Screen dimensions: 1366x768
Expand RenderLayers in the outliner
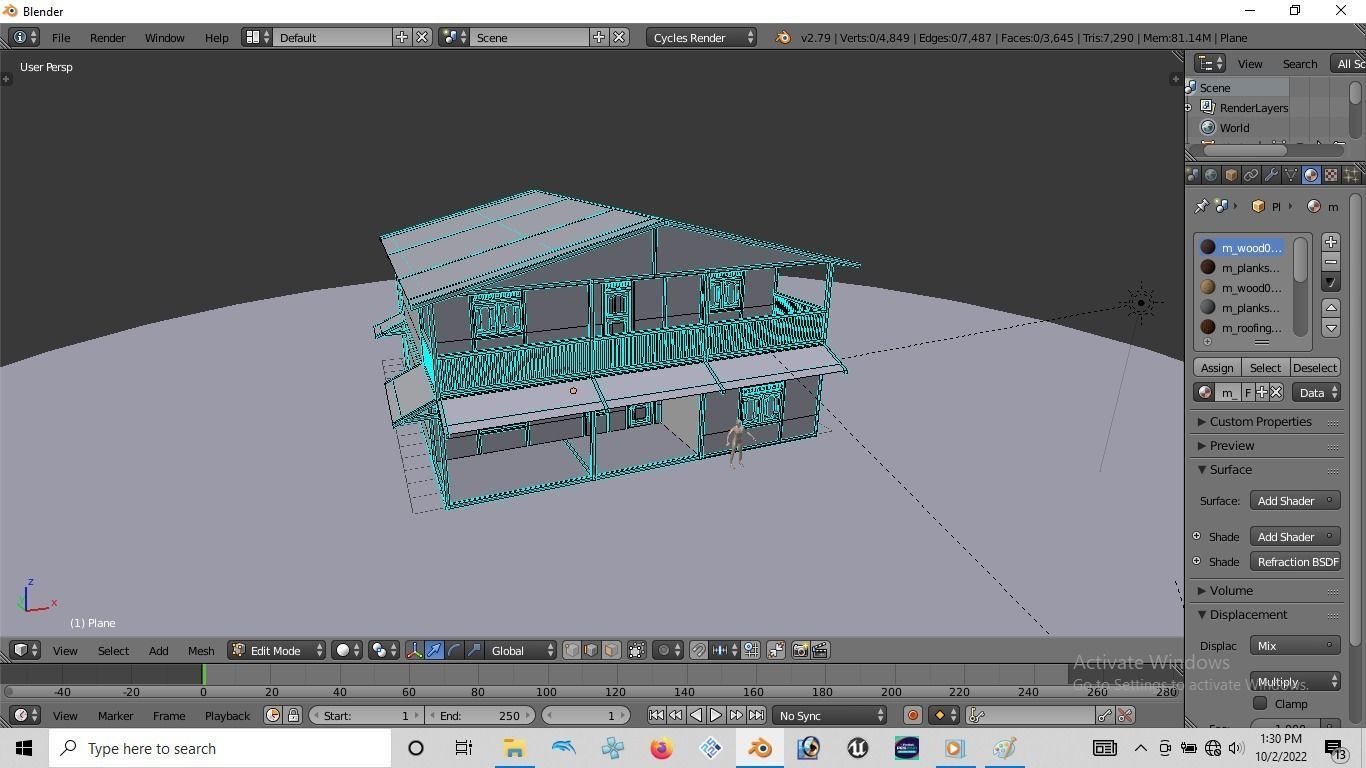click(x=1188, y=108)
